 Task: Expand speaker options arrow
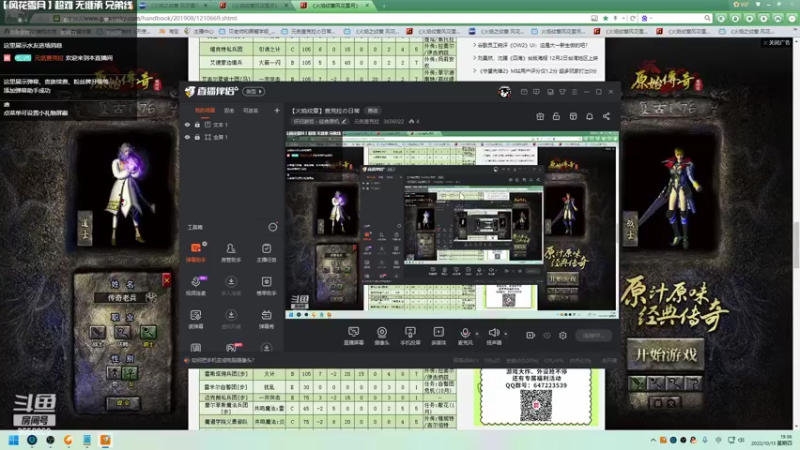point(506,334)
